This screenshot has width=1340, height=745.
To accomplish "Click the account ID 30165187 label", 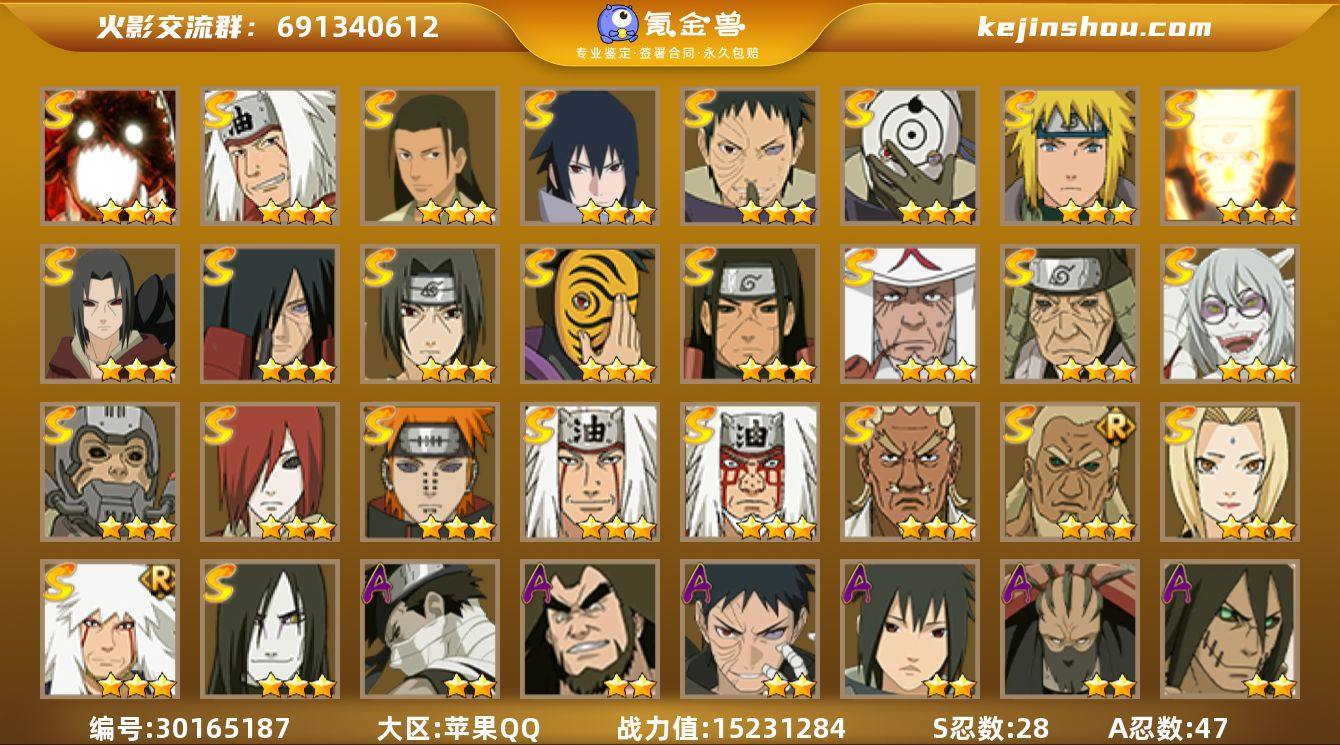I will (x=190, y=728).
